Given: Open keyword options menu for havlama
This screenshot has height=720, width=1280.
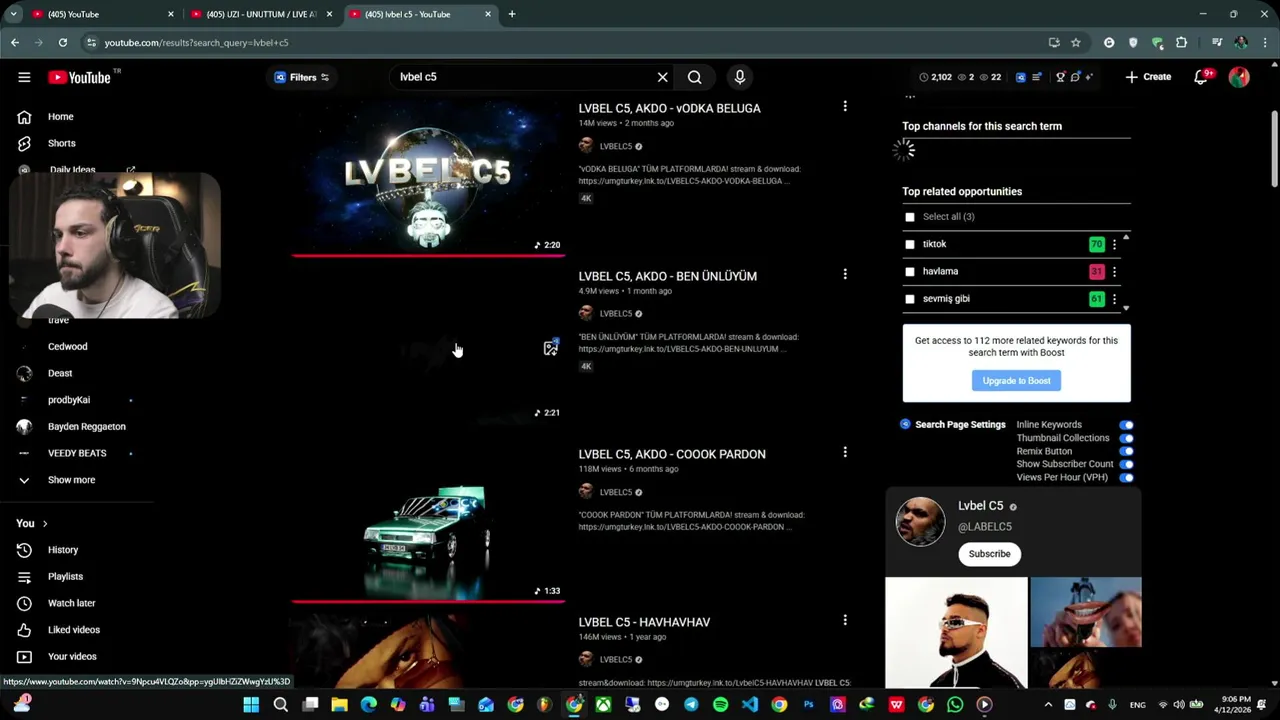Looking at the screenshot, I should [1114, 271].
